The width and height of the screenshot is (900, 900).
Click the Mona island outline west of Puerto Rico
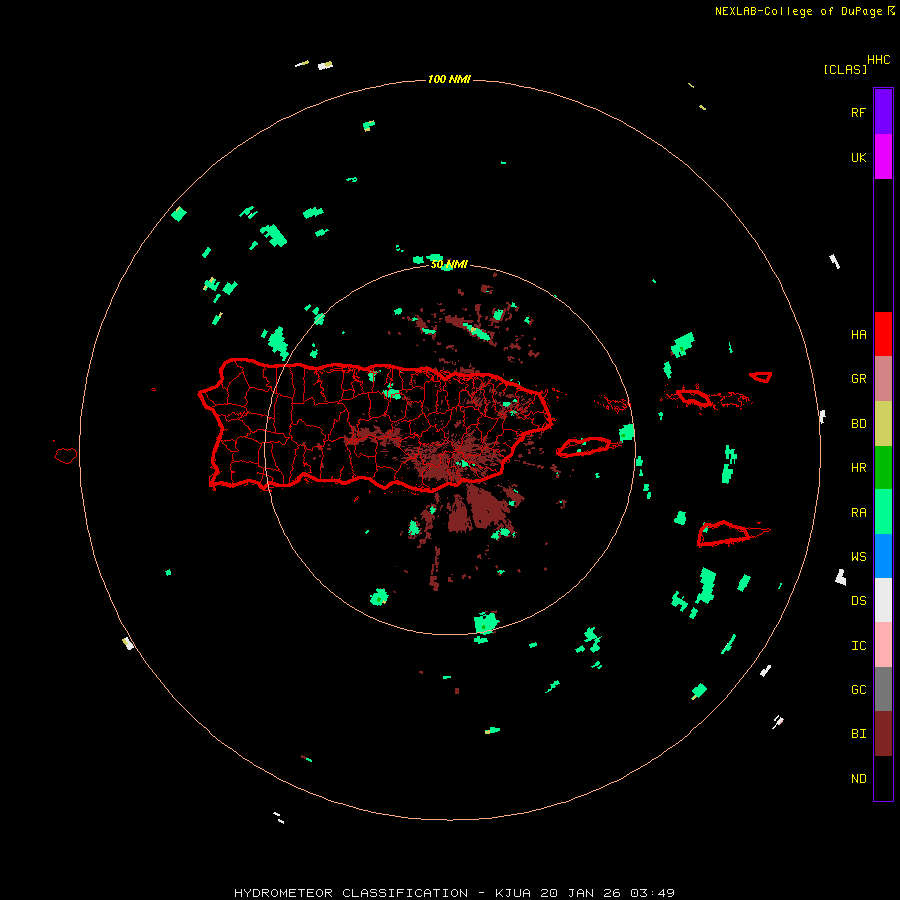click(x=66, y=455)
